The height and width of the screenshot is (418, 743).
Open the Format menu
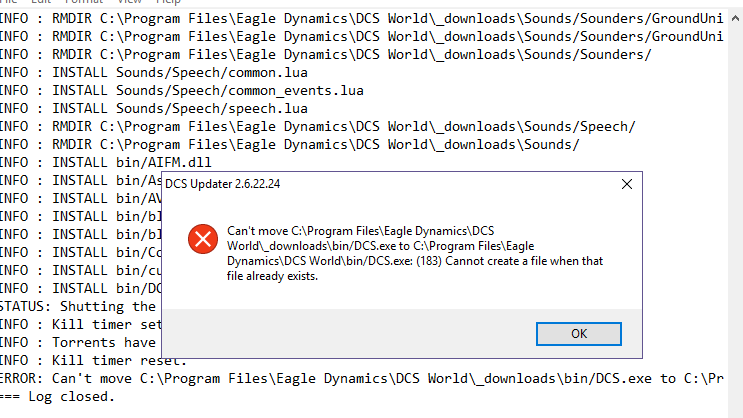click(x=84, y=2)
